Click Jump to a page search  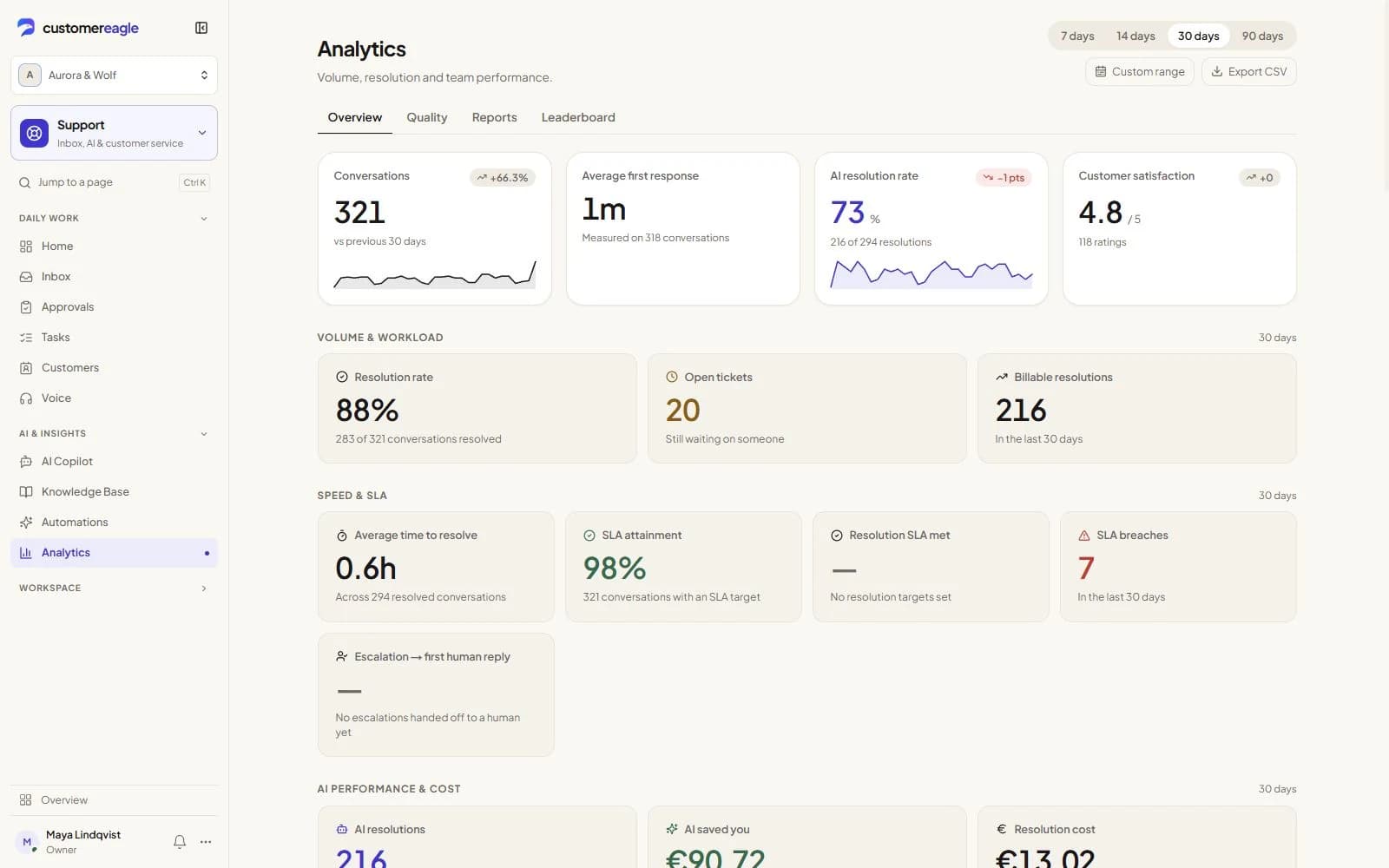click(114, 183)
